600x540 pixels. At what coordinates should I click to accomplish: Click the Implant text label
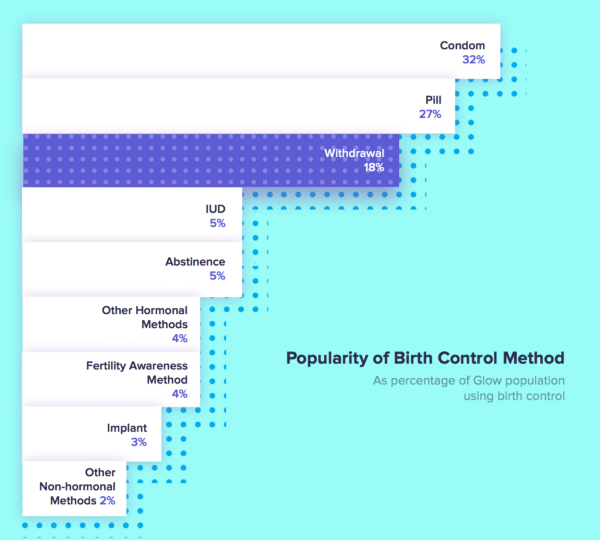tap(127, 427)
